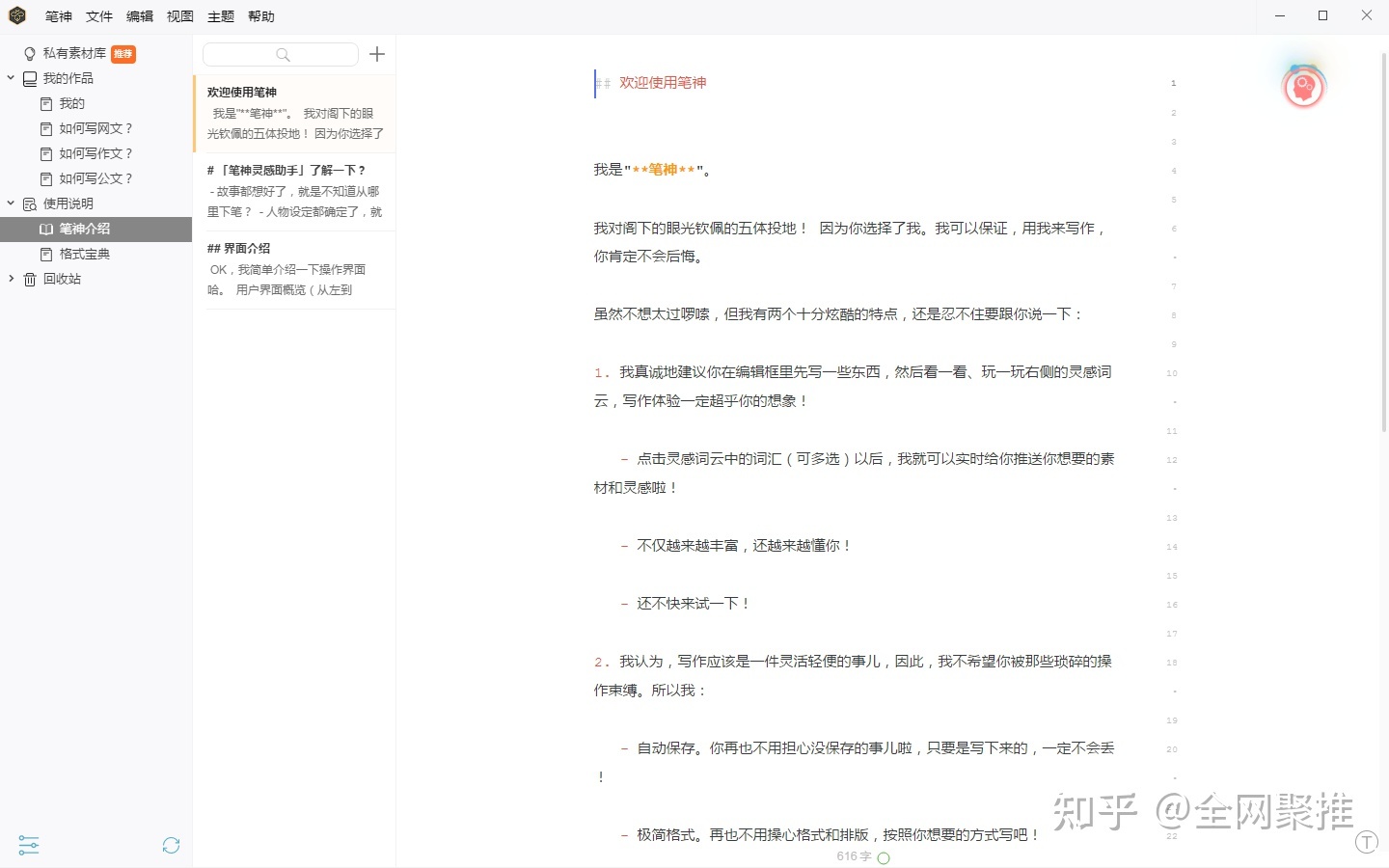1389x868 pixels.
Task: Collapse the 使用说明 folder
Action: pos(11,203)
